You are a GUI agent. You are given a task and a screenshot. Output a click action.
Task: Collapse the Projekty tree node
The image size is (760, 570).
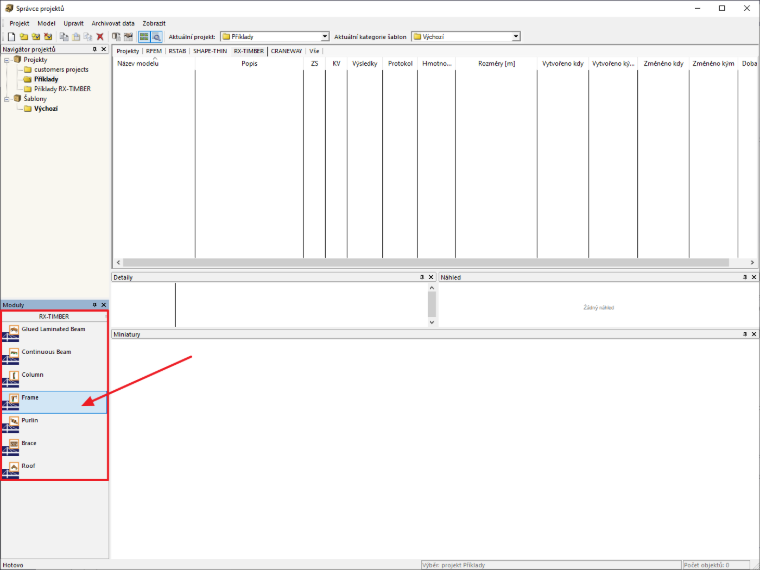[x=7, y=60]
